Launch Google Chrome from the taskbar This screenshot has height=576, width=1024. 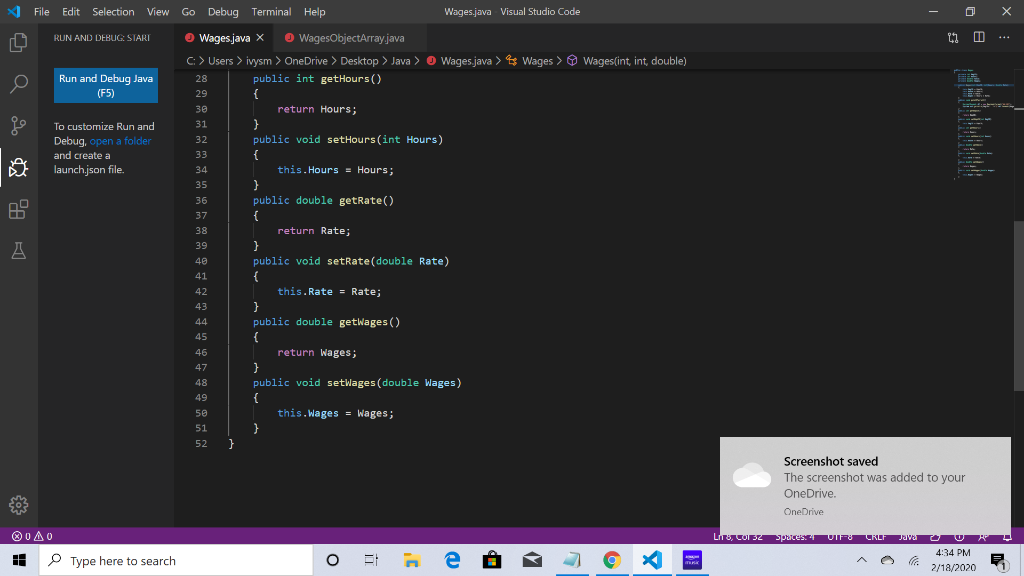(x=612, y=560)
